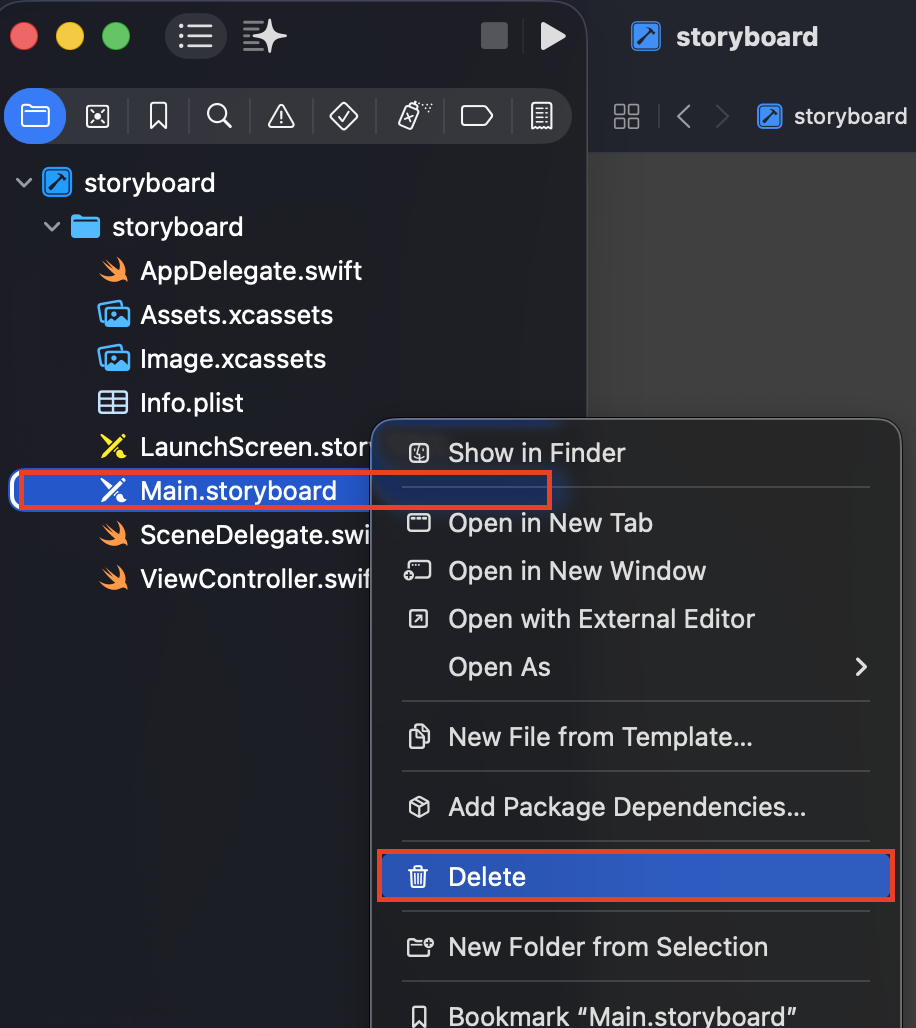Click the Finder icon beside Show in Finder

click(418, 453)
